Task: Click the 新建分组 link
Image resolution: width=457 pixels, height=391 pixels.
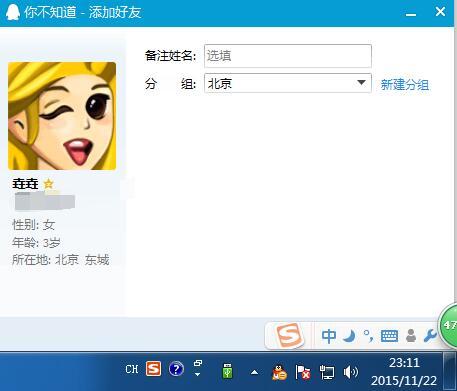Action: (x=405, y=85)
